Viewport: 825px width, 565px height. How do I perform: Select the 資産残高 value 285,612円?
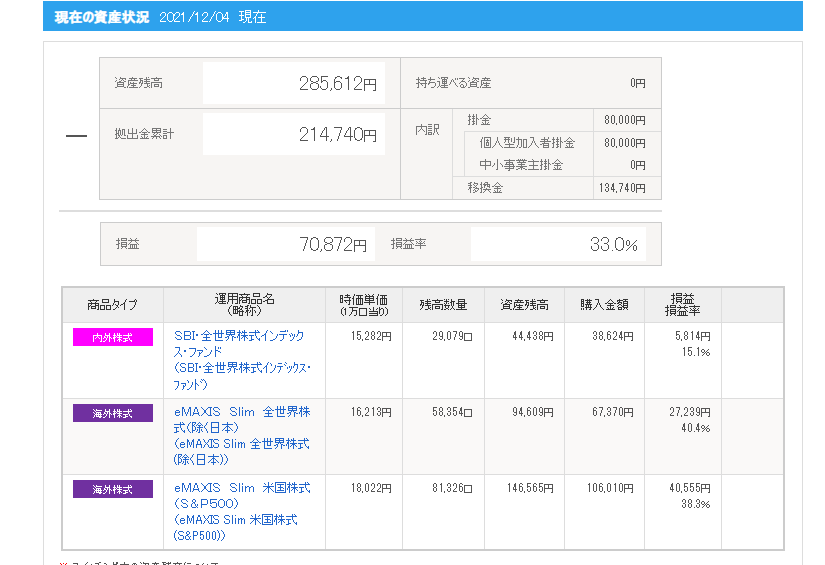point(337,84)
